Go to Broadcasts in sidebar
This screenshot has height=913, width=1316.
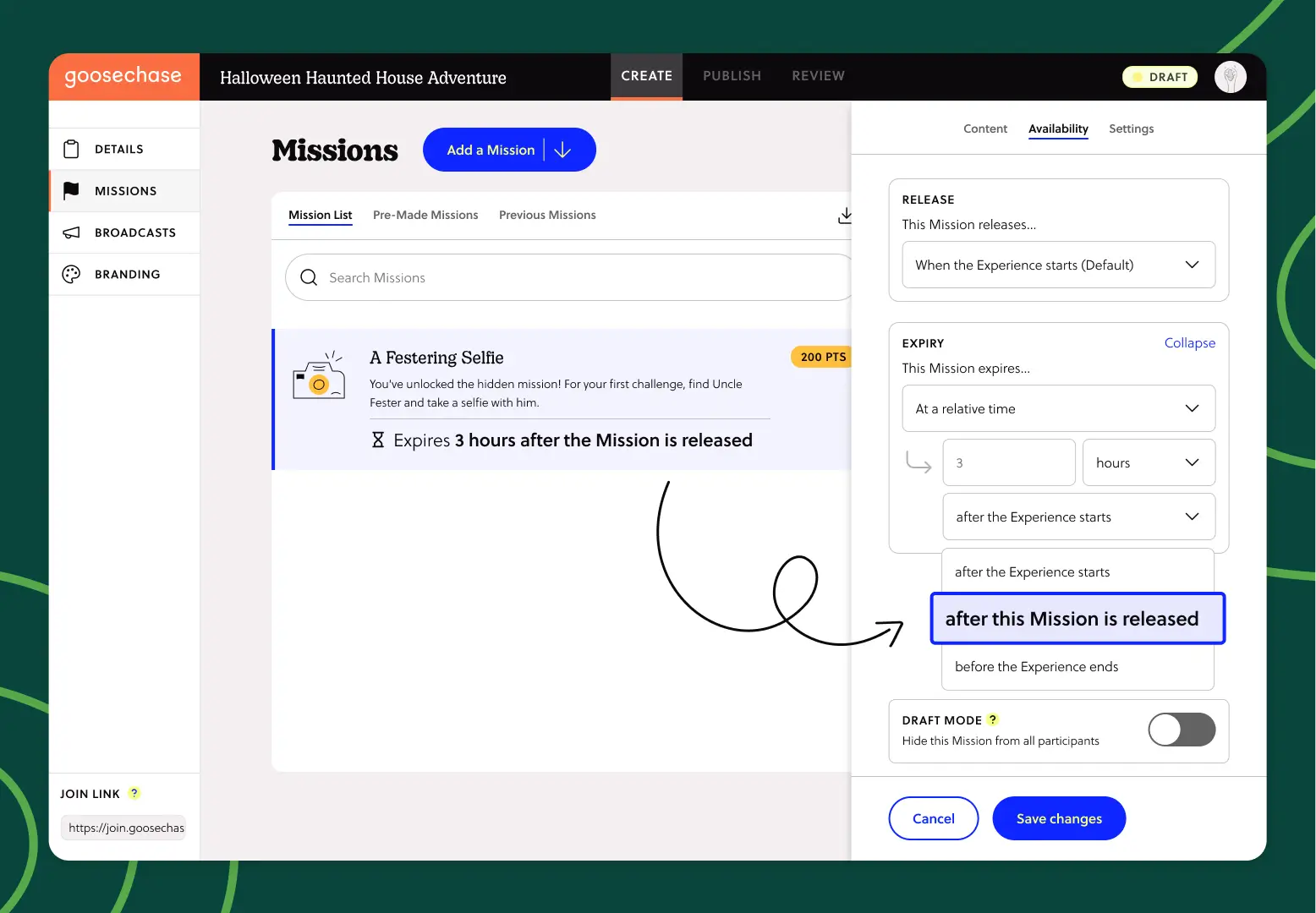pyautogui.click(x=124, y=232)
